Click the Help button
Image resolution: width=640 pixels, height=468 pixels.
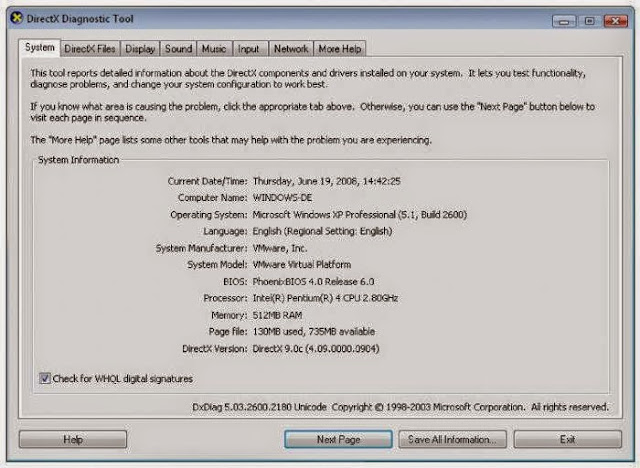click(73, 439)
